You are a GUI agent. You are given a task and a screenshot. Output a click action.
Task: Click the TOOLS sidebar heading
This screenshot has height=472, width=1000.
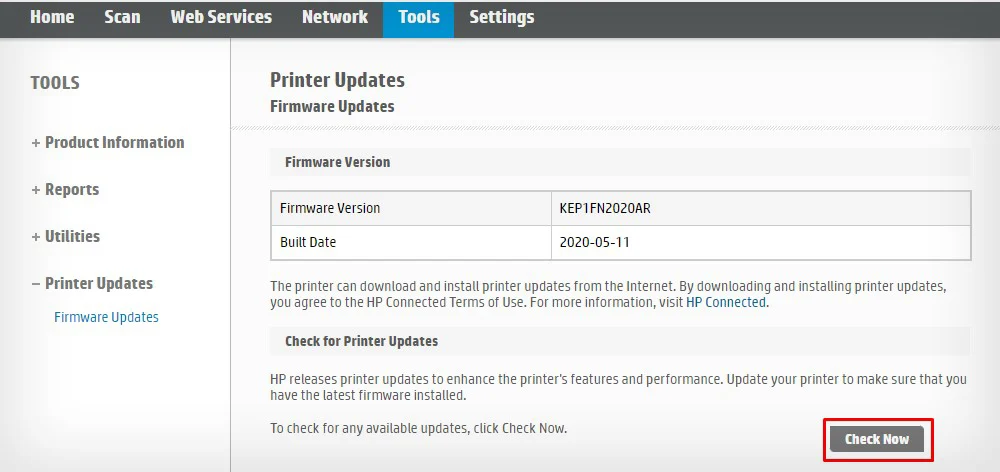55,83
